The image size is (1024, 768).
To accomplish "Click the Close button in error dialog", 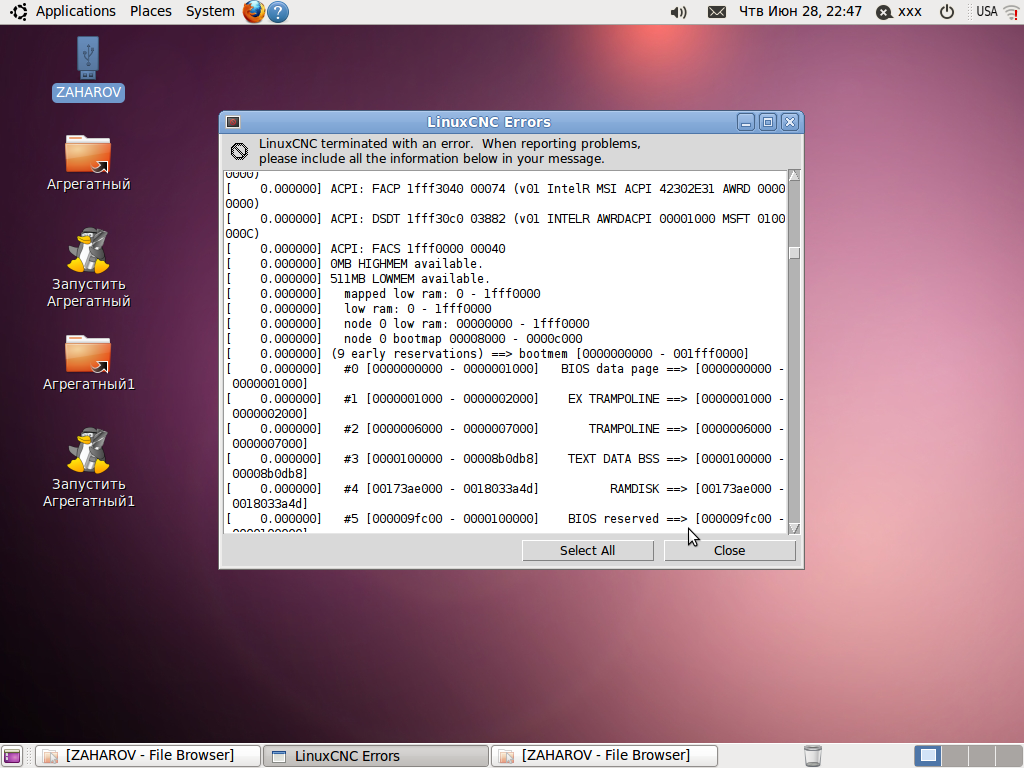I will click(729, 551).
